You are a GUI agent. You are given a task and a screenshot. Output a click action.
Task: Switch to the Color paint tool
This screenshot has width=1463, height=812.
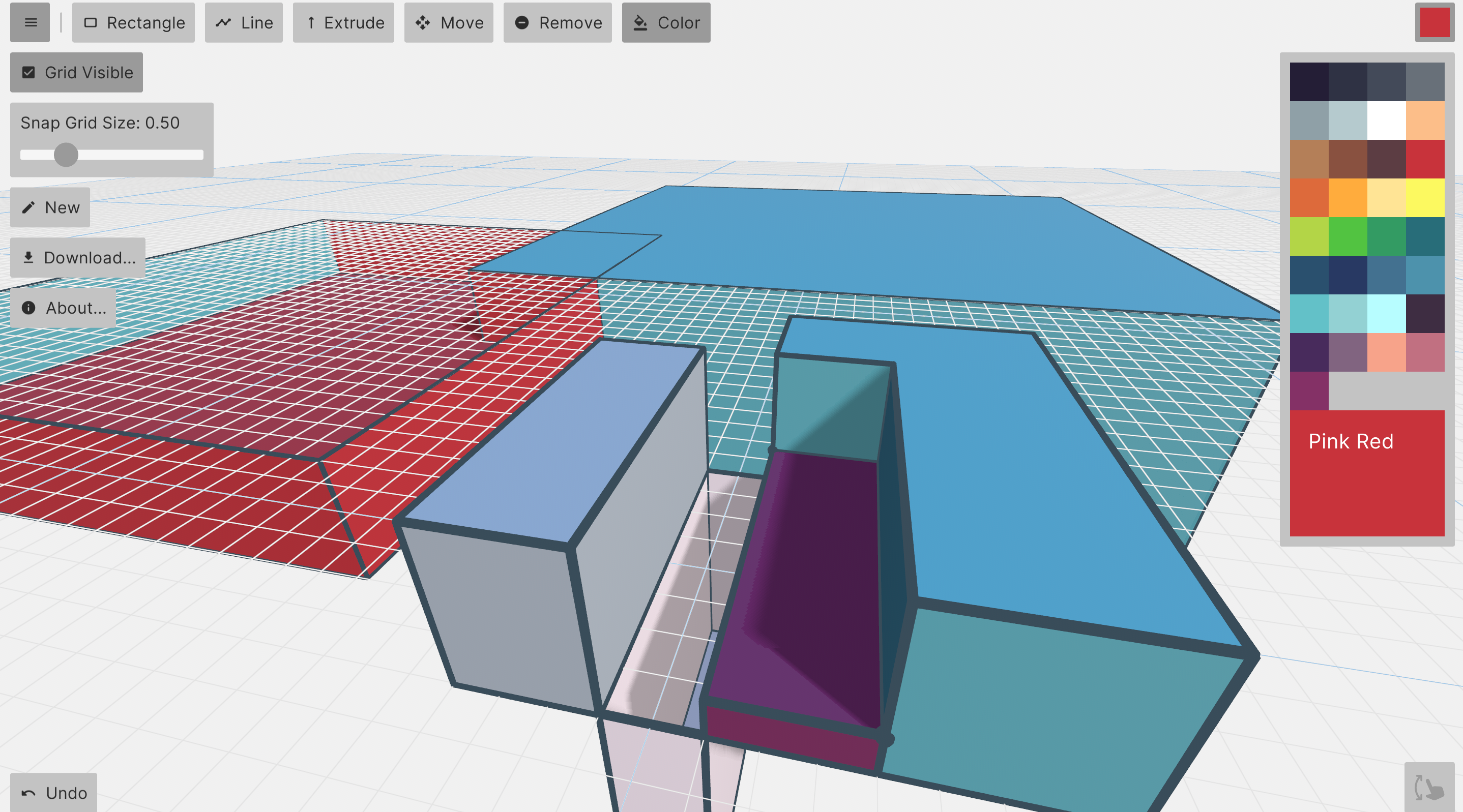(666, 22)
